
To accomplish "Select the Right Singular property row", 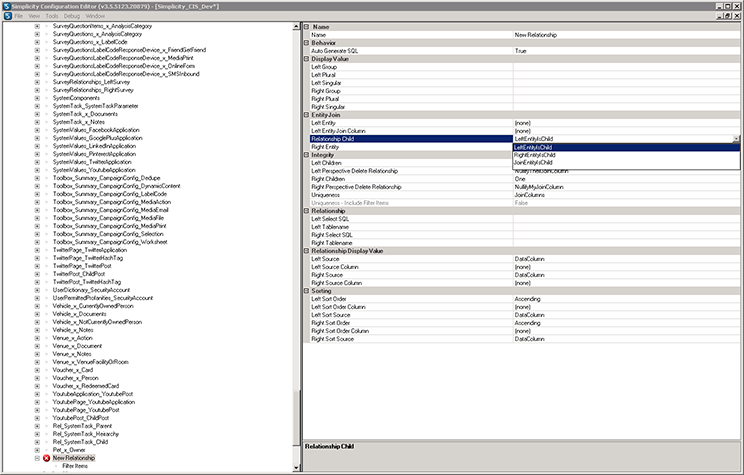I will 525,107.
